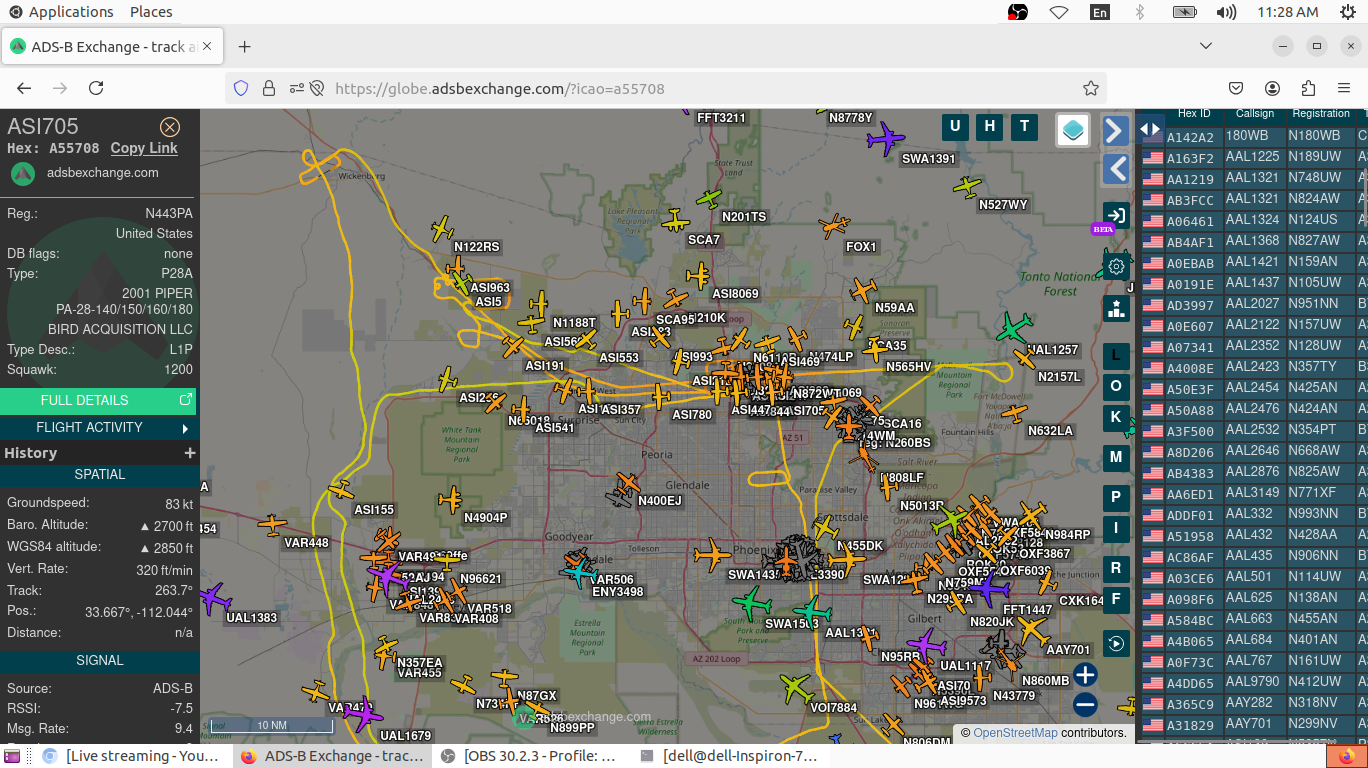Toggle the K map option
Viewport: 1368px width, 768px height.
[1116, 417]
